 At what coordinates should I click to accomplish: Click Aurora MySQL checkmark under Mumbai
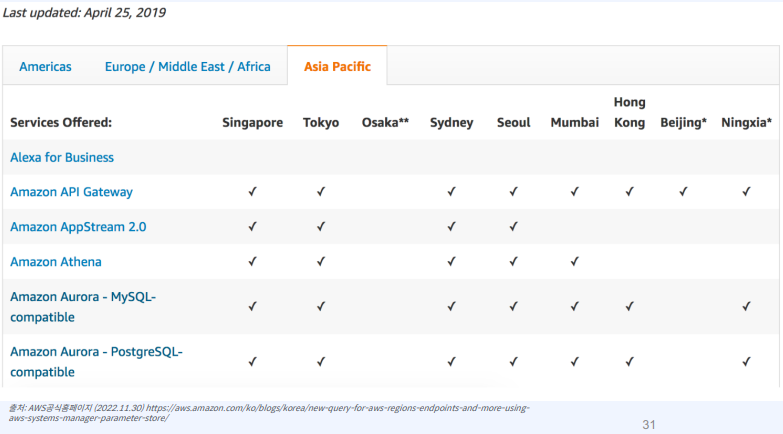pyautogui.click(x=575, y=306)
